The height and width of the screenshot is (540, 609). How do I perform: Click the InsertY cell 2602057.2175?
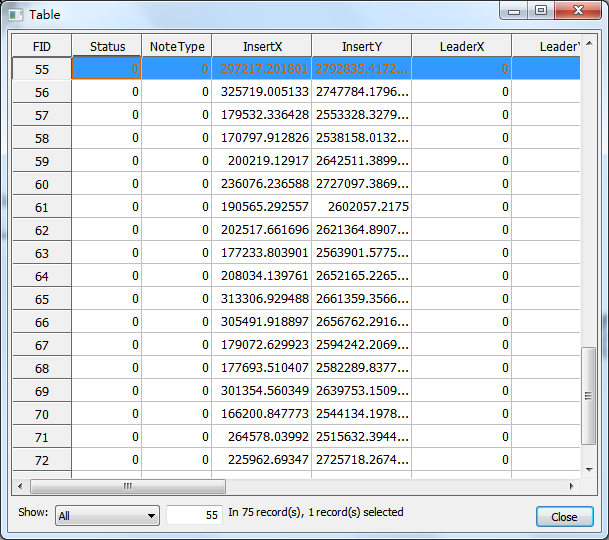click(x=361, y=207)
